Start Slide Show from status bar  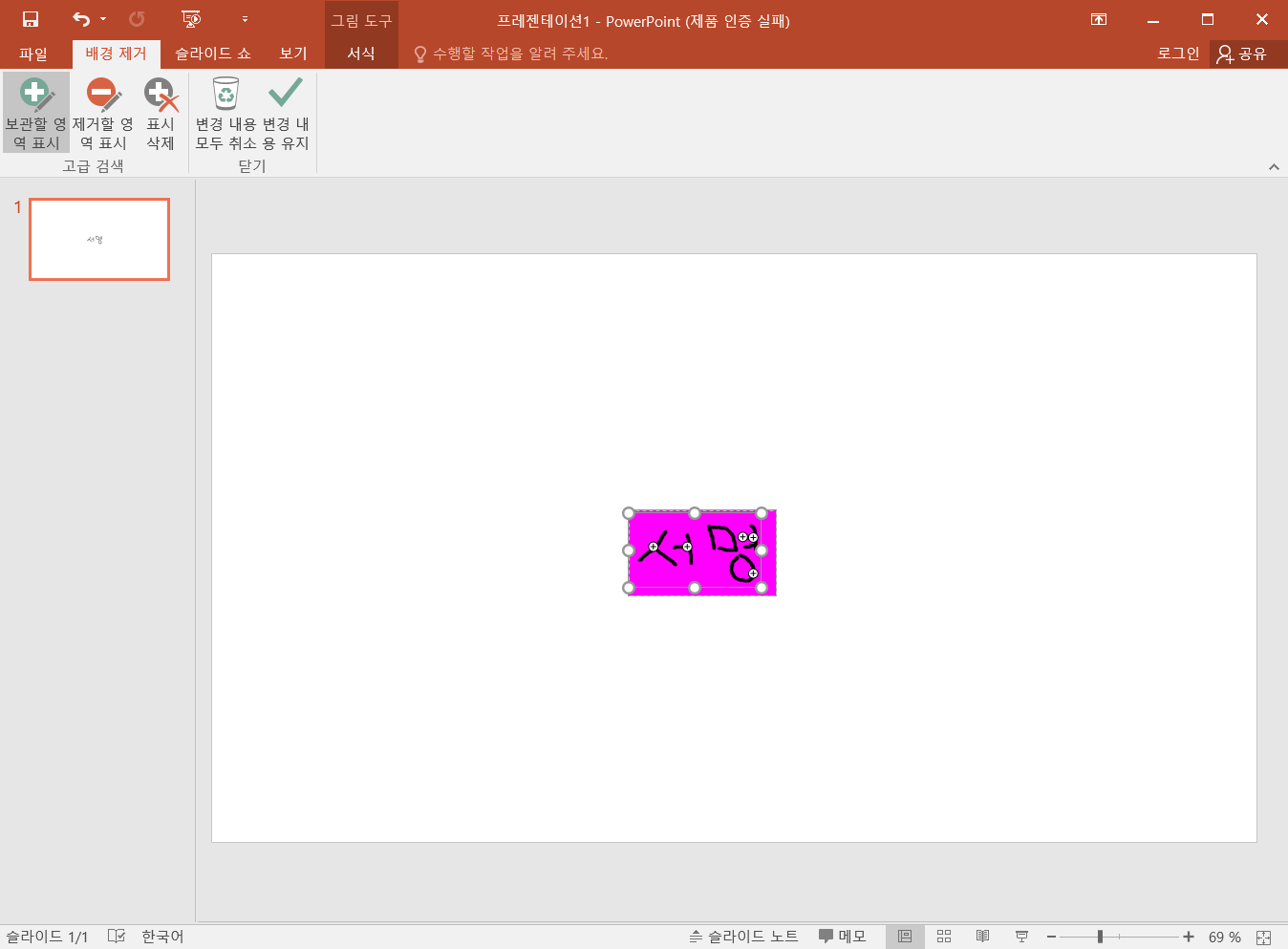pos(1021,937)
